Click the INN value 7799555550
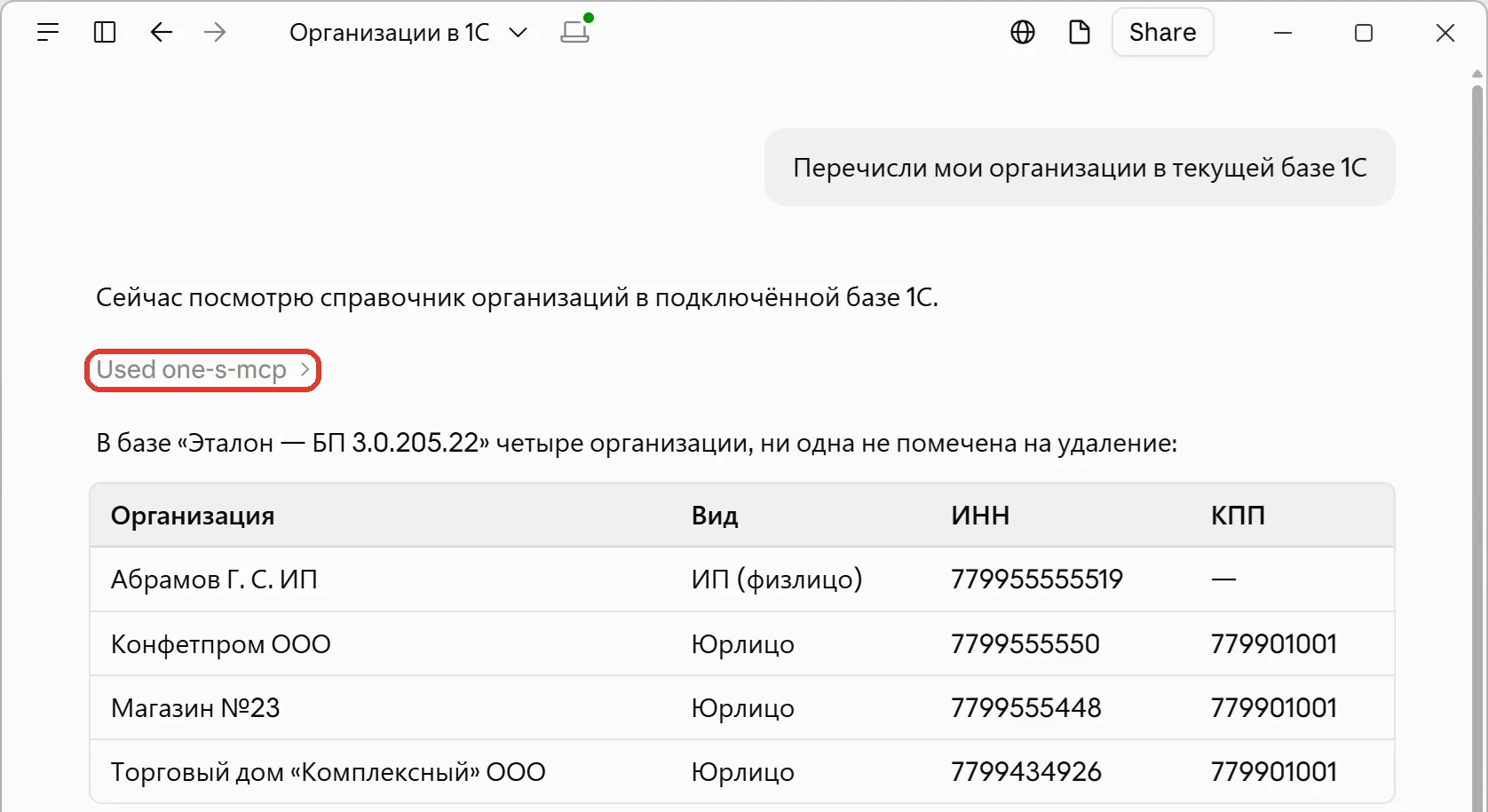Viewport: 1488px width, 812px height. click(1025, 644)
